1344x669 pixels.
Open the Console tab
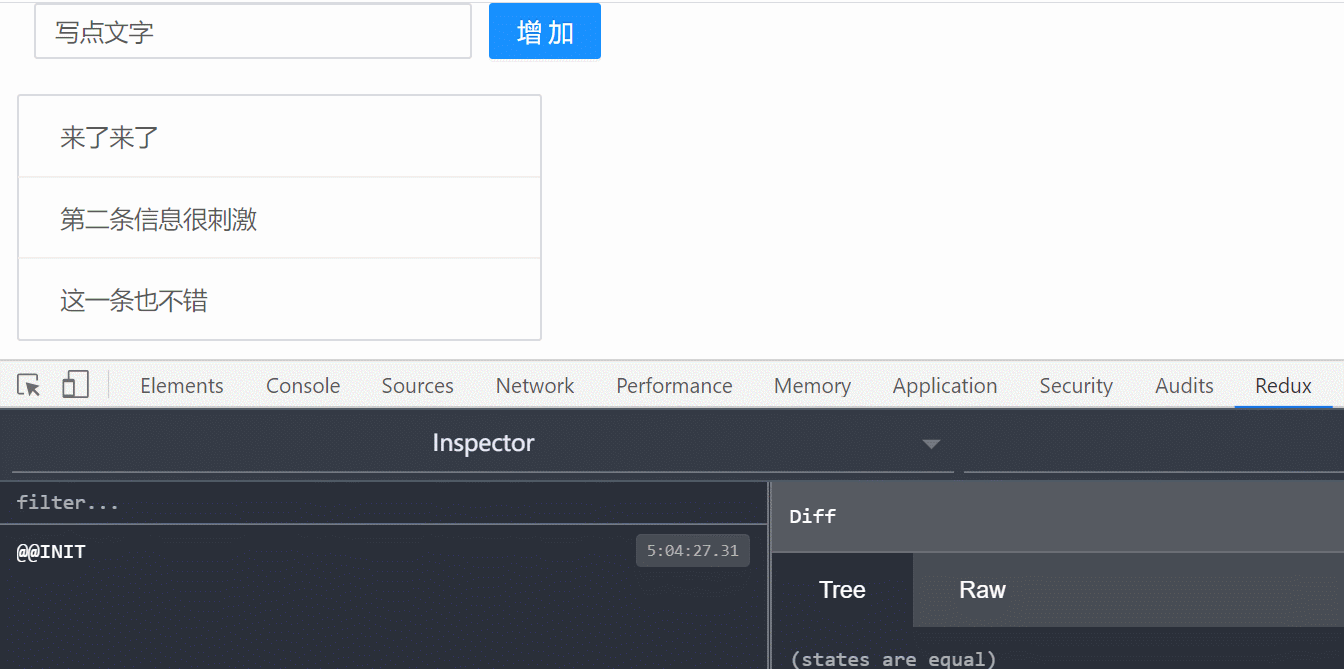click(303, 386)
